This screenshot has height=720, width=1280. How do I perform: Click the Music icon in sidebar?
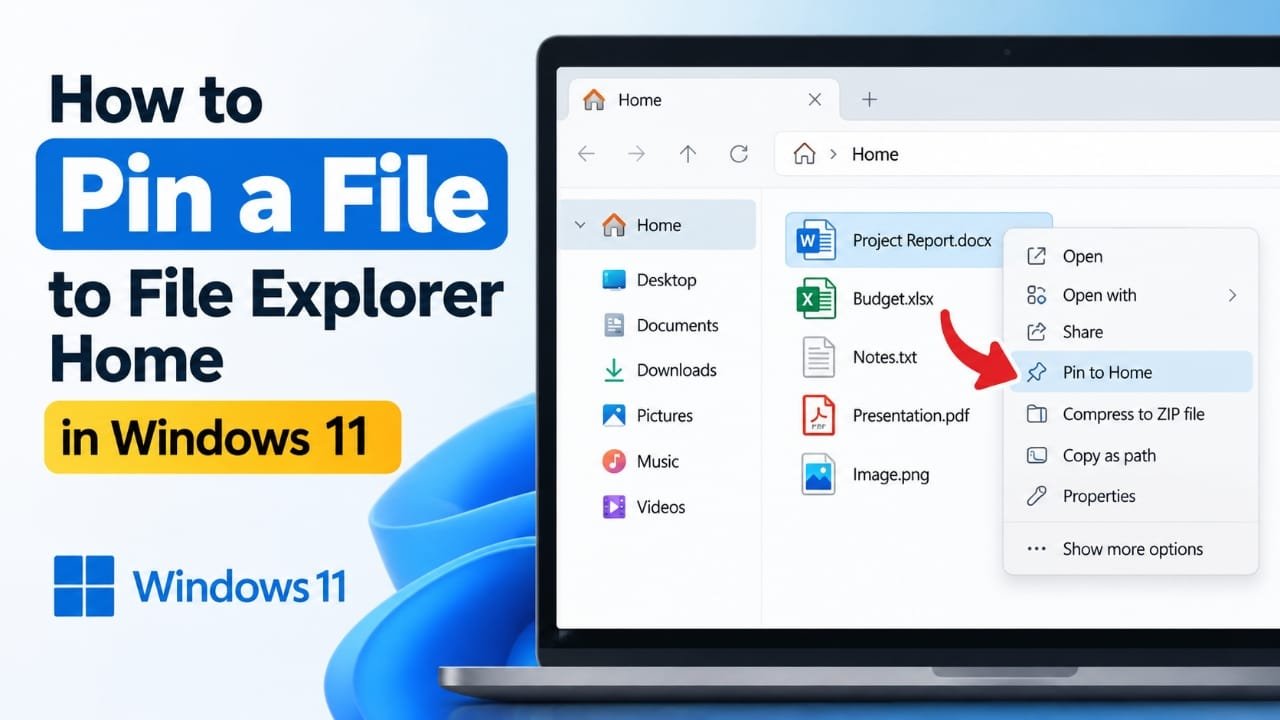coord(614,461)
